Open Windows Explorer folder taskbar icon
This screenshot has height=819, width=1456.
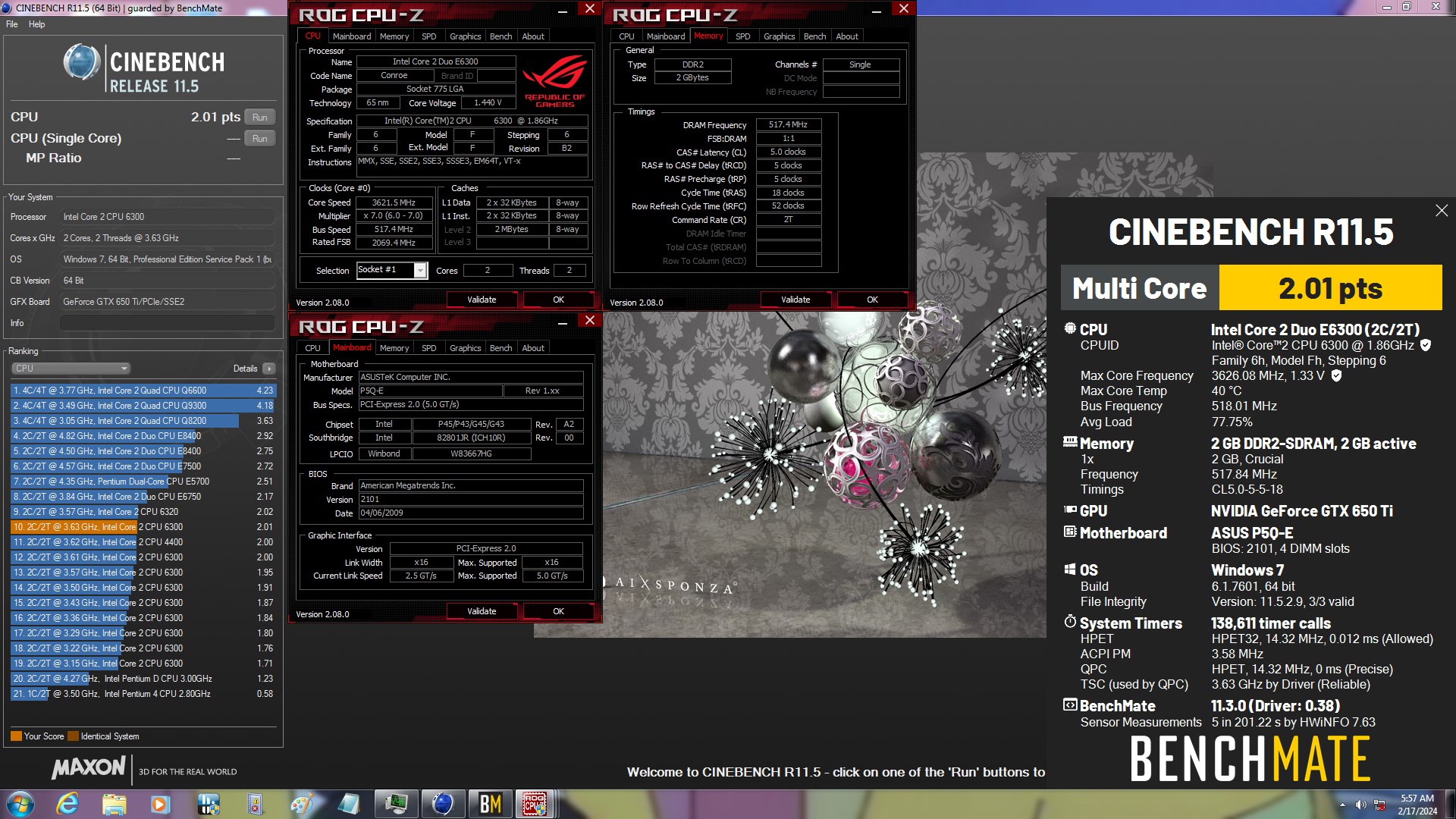114,804
